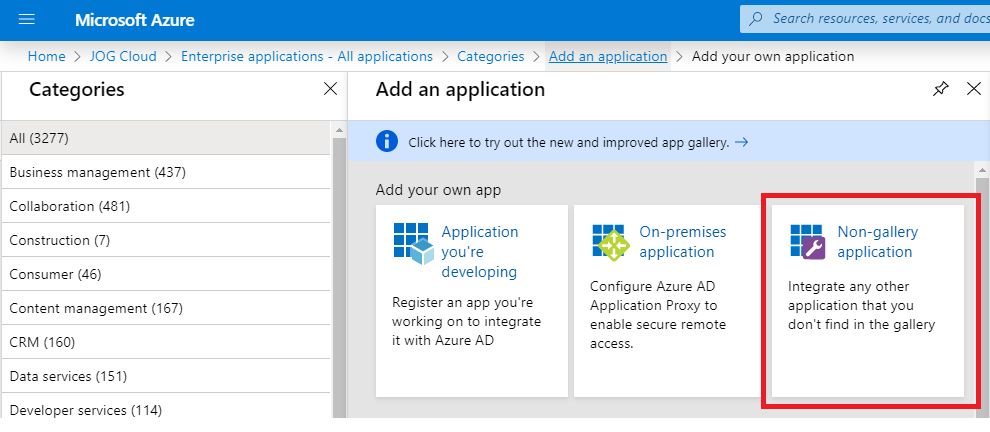
Task: Open JOG Cloud breadcrumb
Action: (123, 56)
